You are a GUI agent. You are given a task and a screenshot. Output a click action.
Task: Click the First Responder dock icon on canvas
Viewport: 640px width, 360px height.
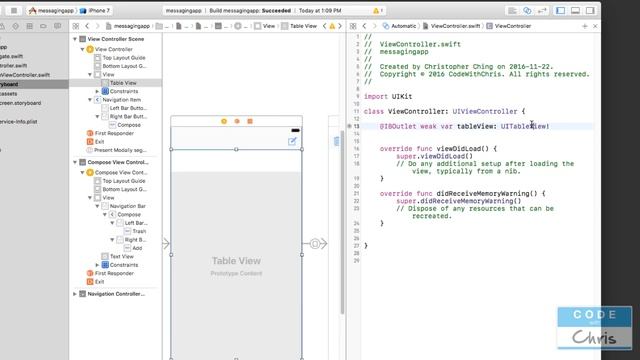[237, 121]
